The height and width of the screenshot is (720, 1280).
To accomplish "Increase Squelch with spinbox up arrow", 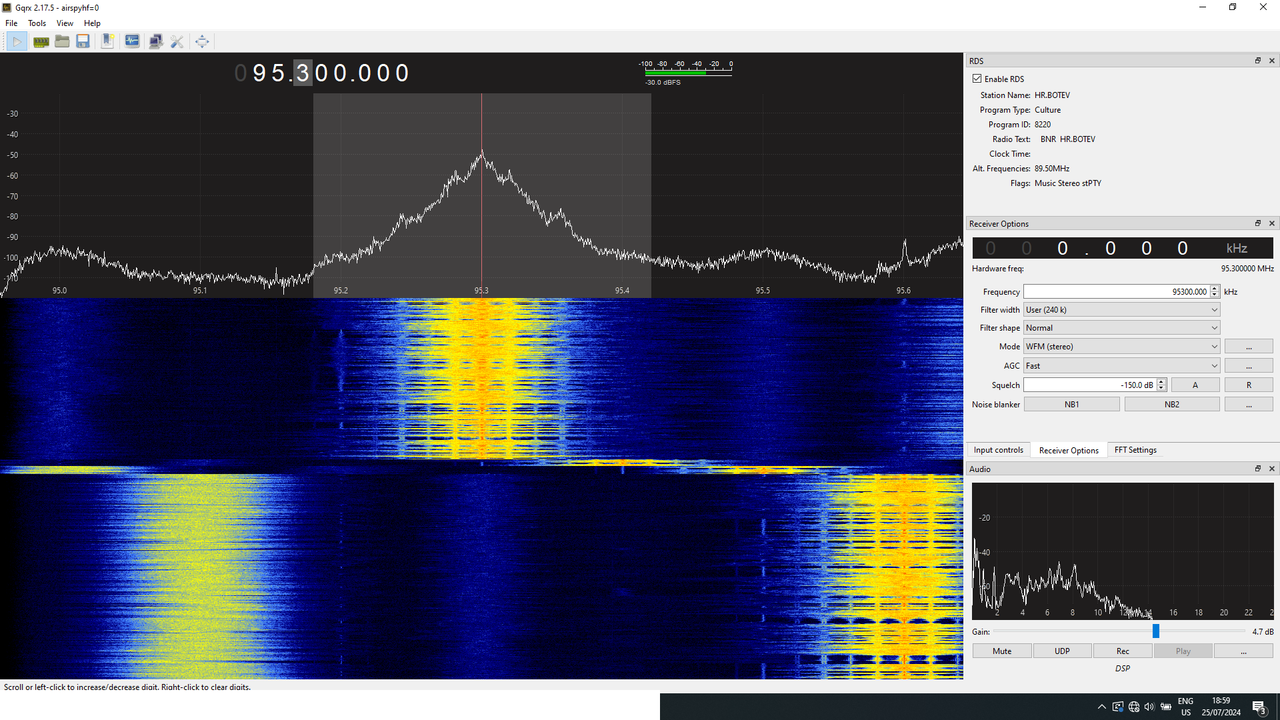I will tap(1161, 382).
